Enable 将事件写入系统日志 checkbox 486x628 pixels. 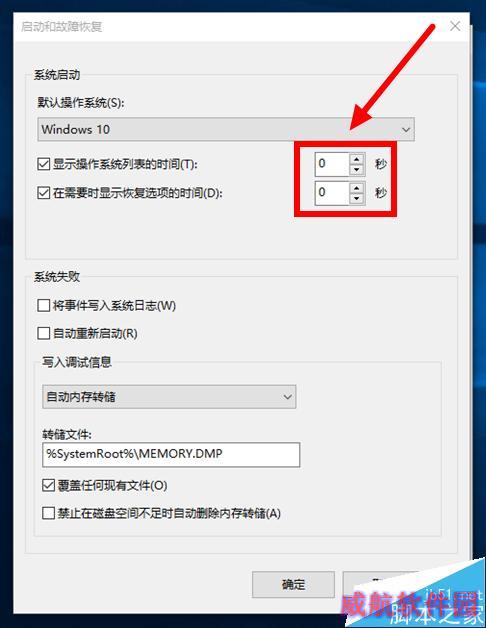43,306
